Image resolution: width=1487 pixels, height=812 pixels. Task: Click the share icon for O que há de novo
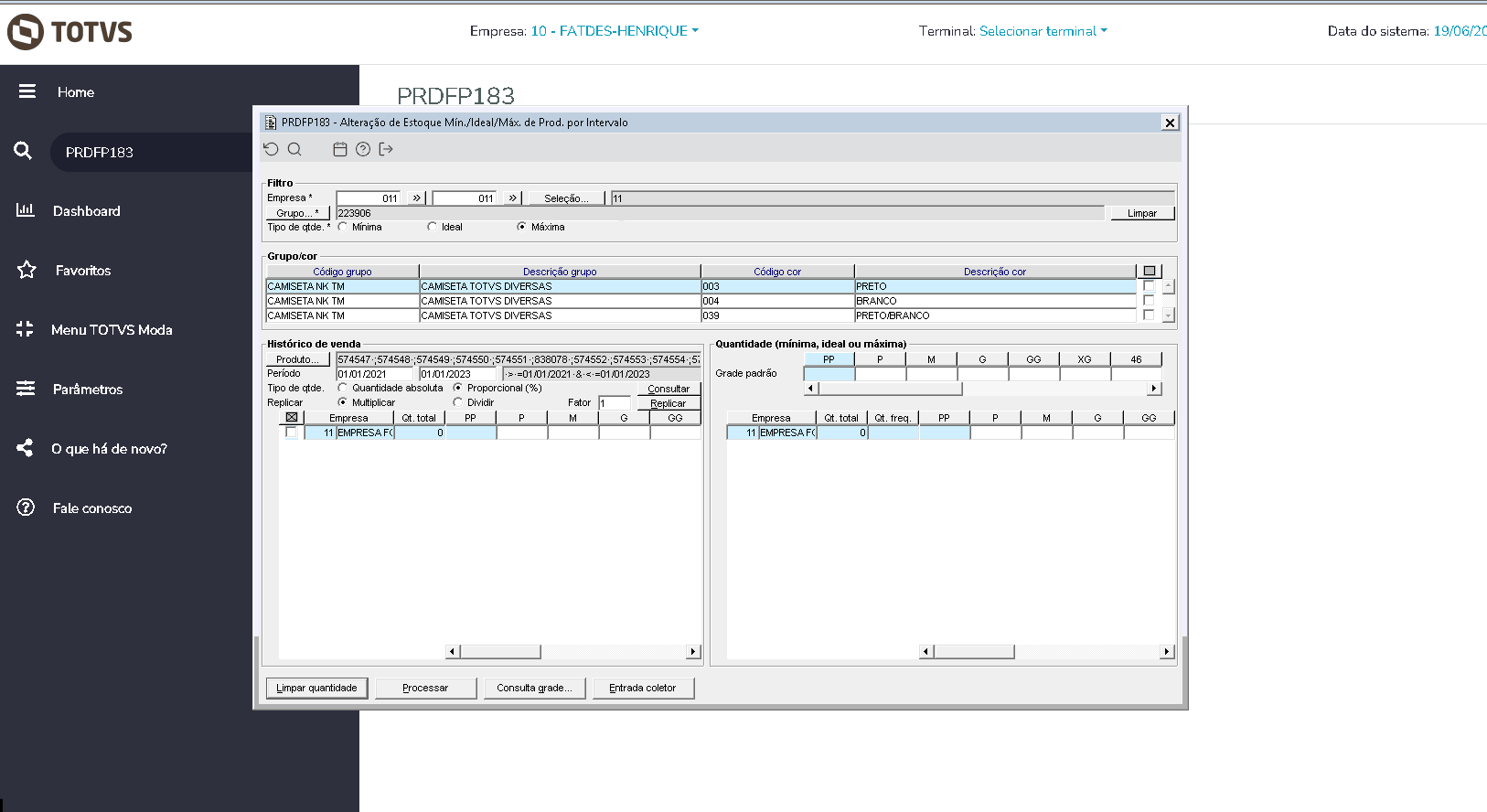[25, 448]
